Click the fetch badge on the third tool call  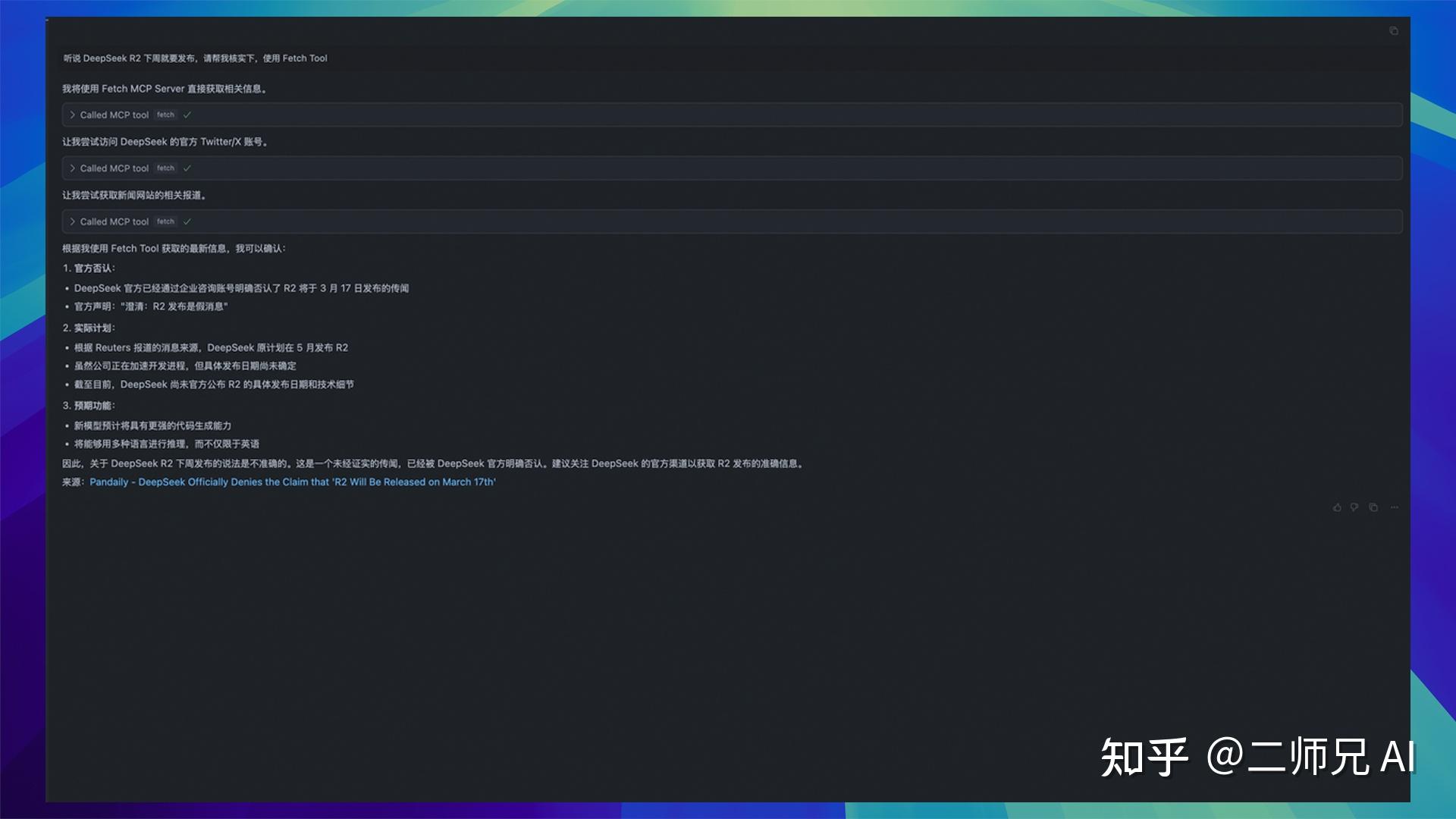[x=165, y=221]
